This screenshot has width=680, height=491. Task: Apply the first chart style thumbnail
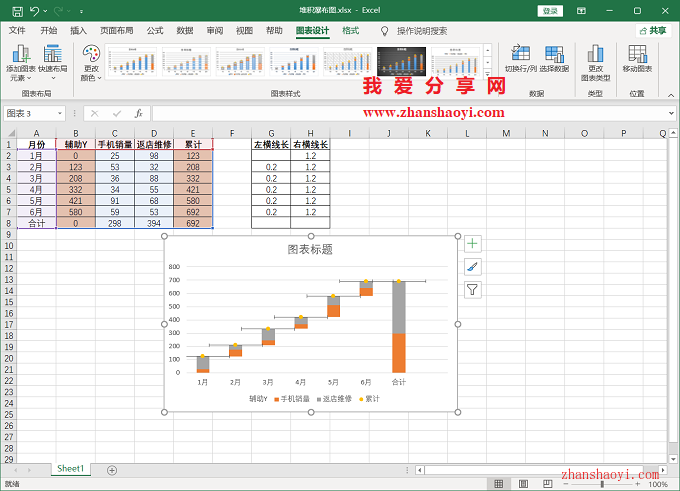pyautogui.click(x=132, y=62)
